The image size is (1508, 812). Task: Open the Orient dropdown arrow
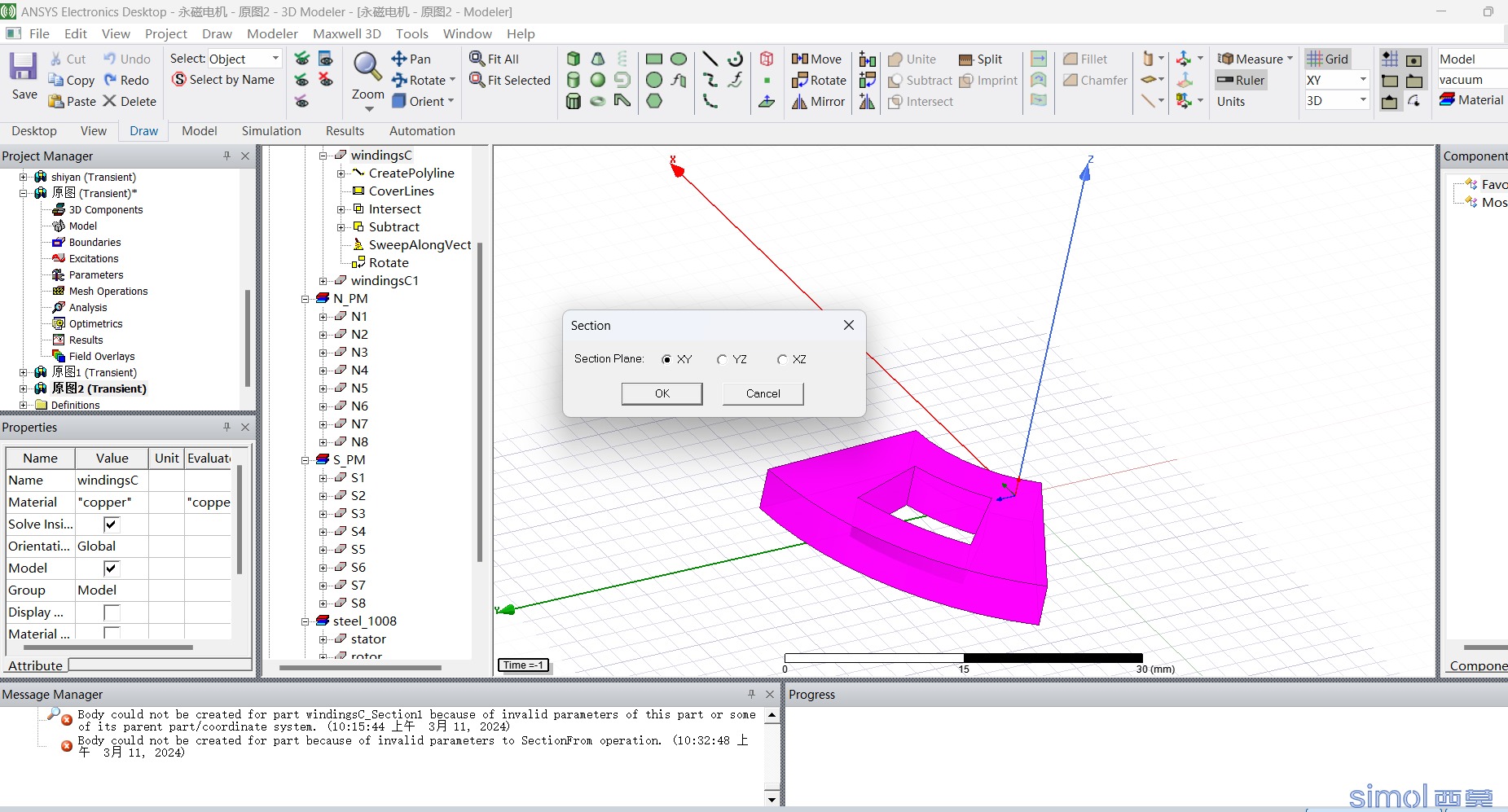(x=451, y=101)
